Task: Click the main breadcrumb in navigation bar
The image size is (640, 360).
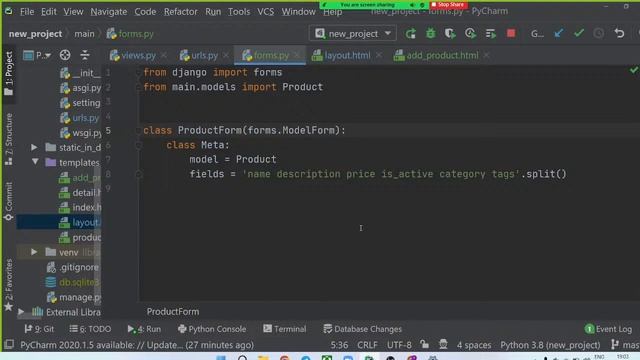Action: (x=84, y=34)
